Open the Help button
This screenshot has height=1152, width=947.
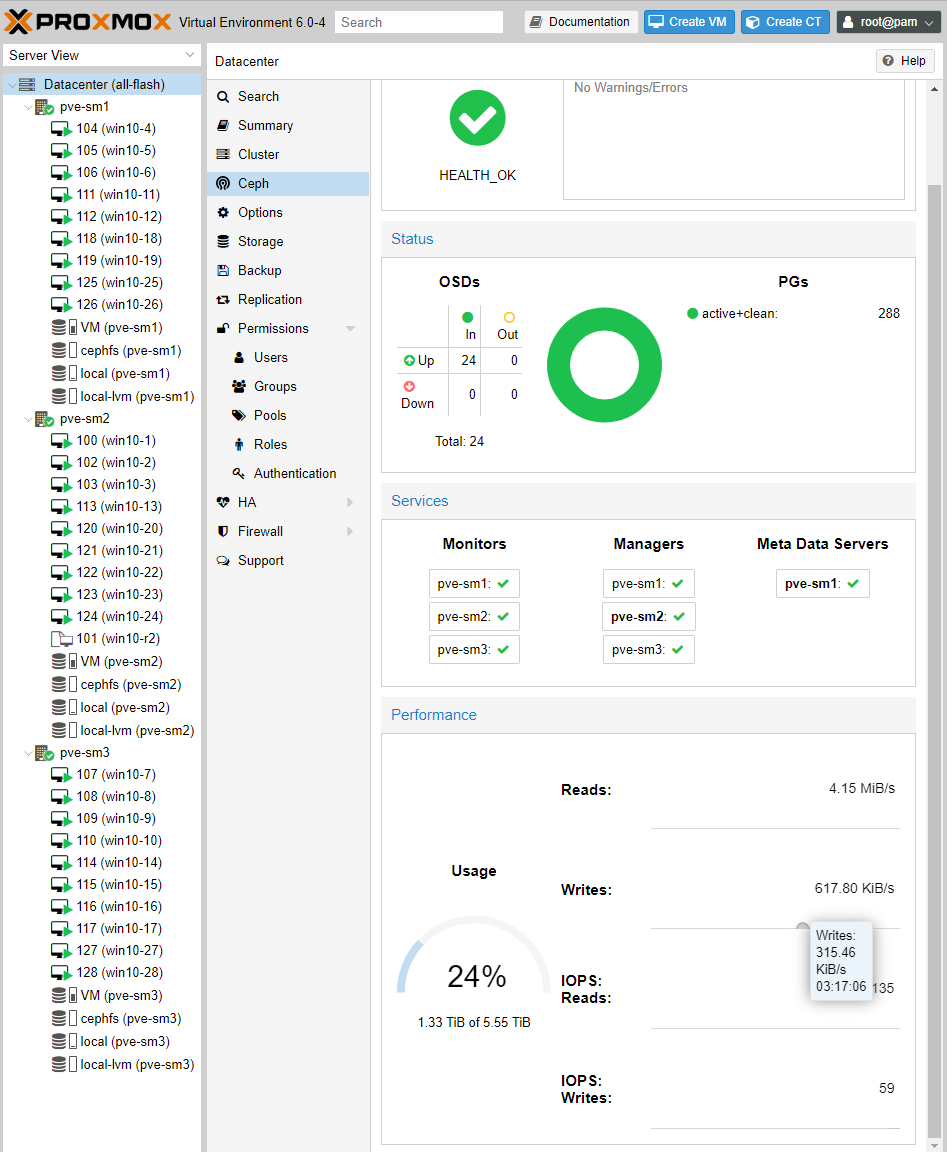coord(904,61)
